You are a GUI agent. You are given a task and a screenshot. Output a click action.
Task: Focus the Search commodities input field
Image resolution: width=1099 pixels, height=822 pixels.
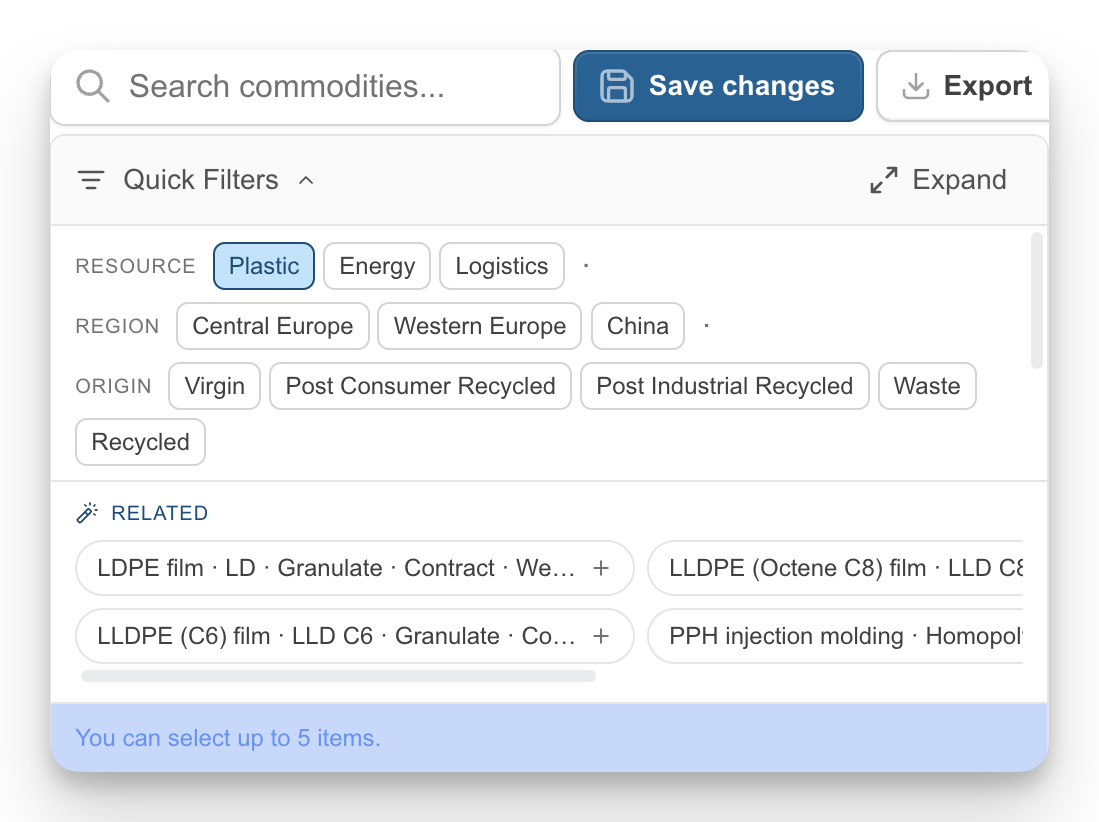(x=306, y=87)
